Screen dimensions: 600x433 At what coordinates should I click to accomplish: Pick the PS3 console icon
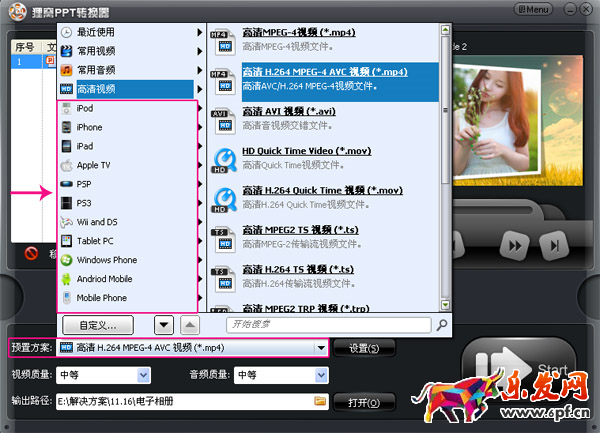[68, 203]
